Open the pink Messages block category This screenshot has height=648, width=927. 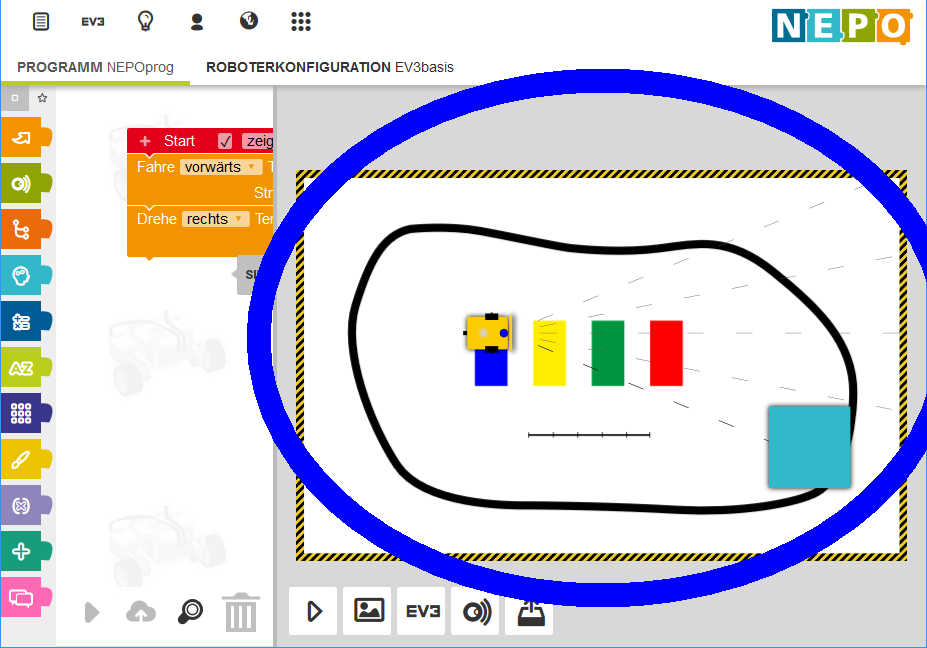(x=25, y=597)
